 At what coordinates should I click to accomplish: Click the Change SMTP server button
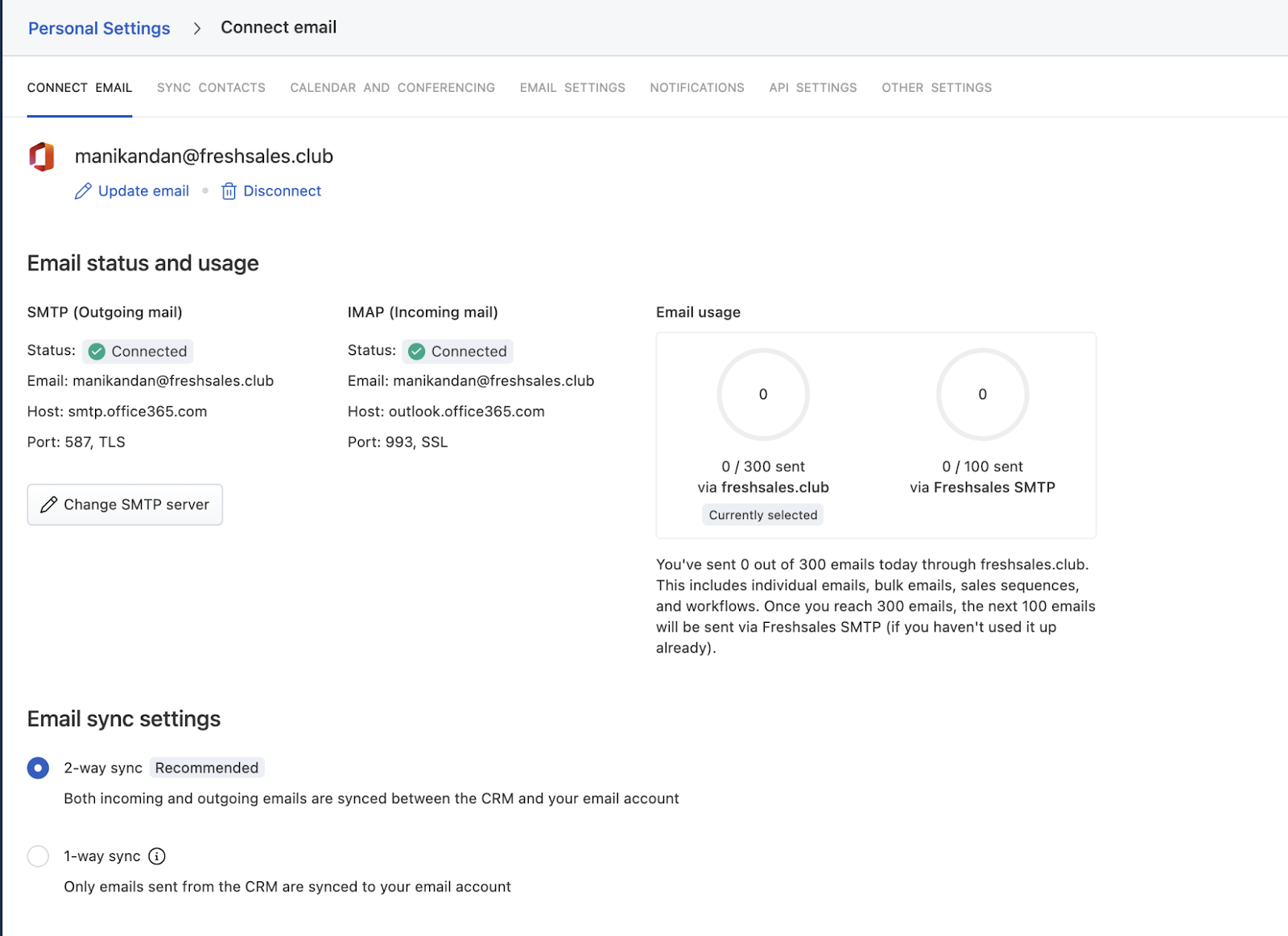[x=125, y=505]
